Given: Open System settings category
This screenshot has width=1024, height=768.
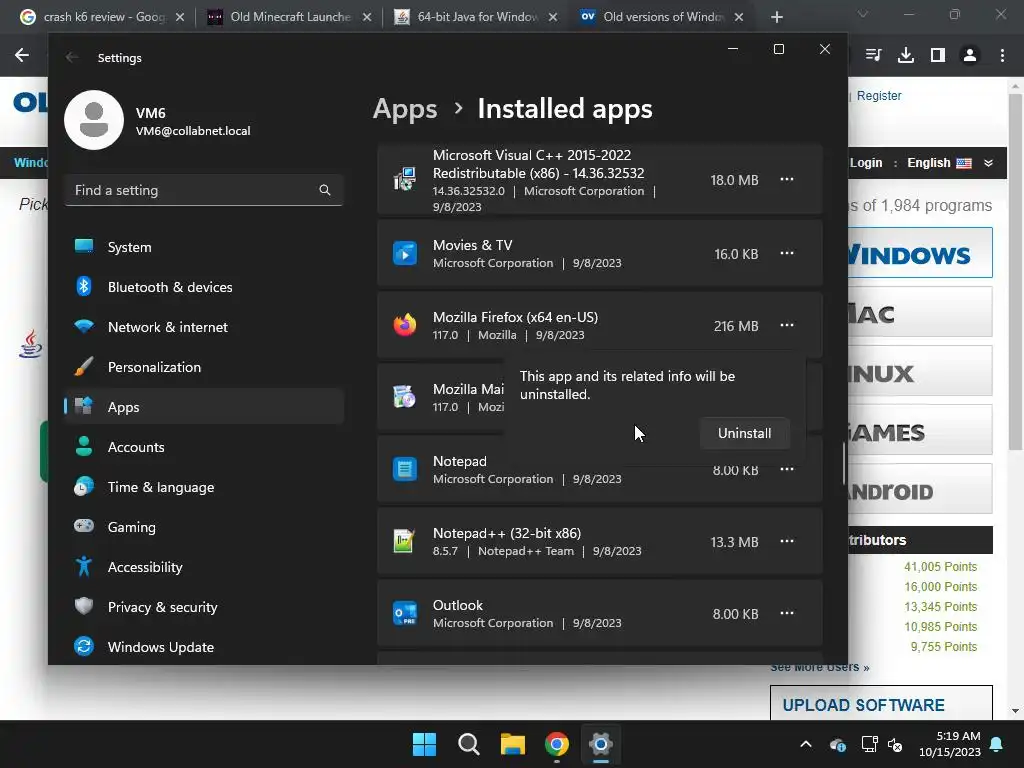Looking at the screenshot, I should coord(204,247).
